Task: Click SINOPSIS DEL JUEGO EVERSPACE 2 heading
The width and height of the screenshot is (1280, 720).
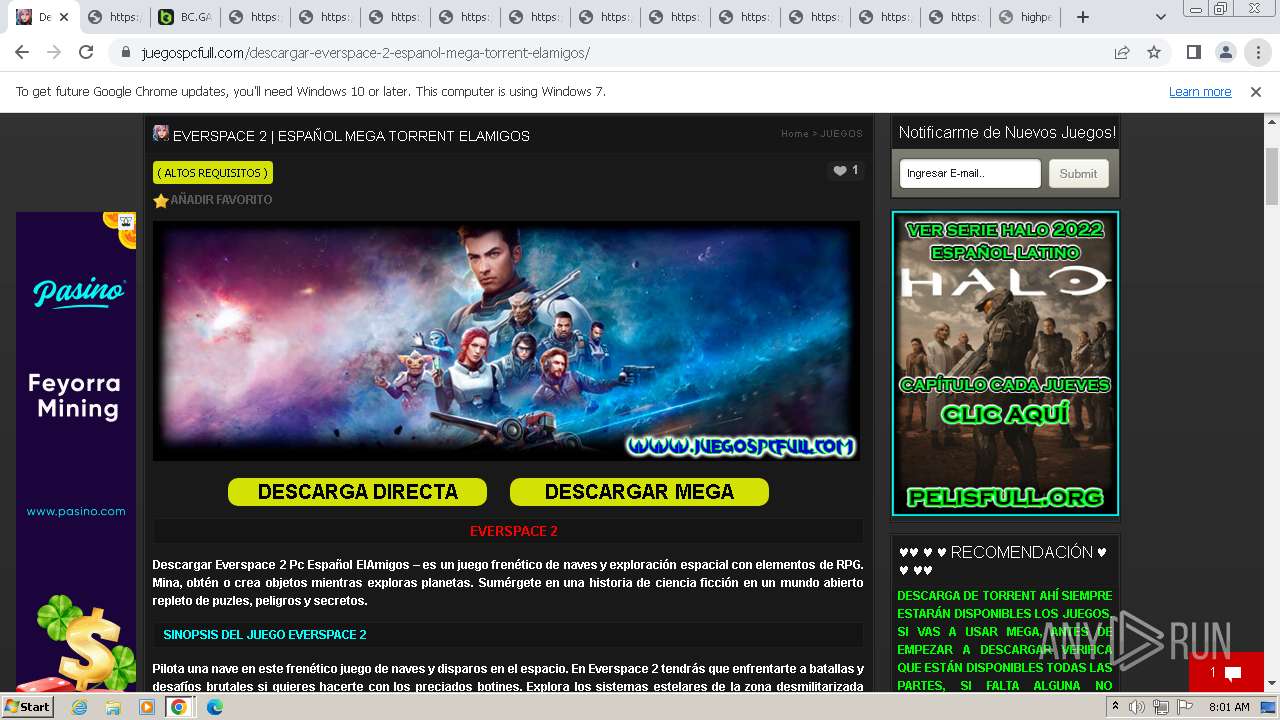Action: pyautogui.click(x=265, y=635)
